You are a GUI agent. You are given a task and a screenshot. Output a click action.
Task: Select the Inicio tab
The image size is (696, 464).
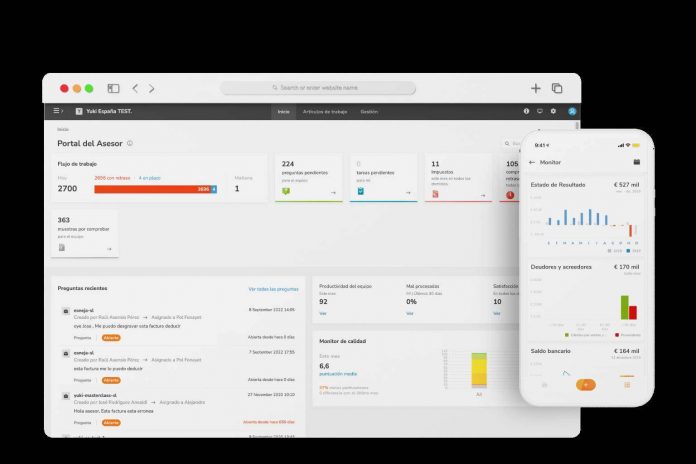[284, 112]
